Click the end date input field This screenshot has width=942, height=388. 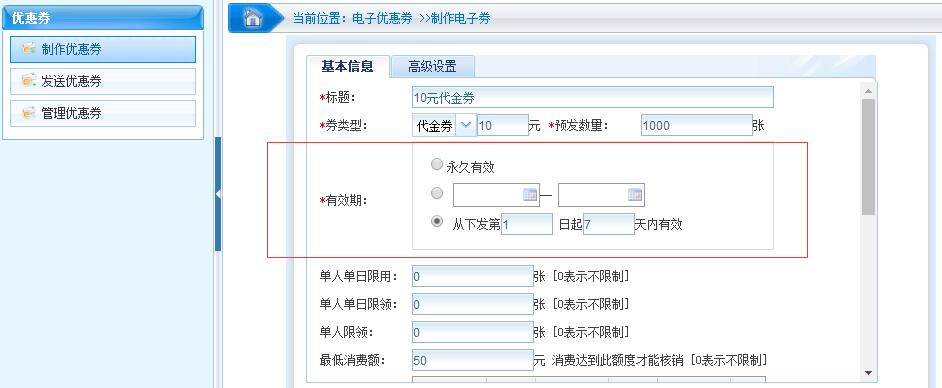pyautogui.click(x=601, y=195)
